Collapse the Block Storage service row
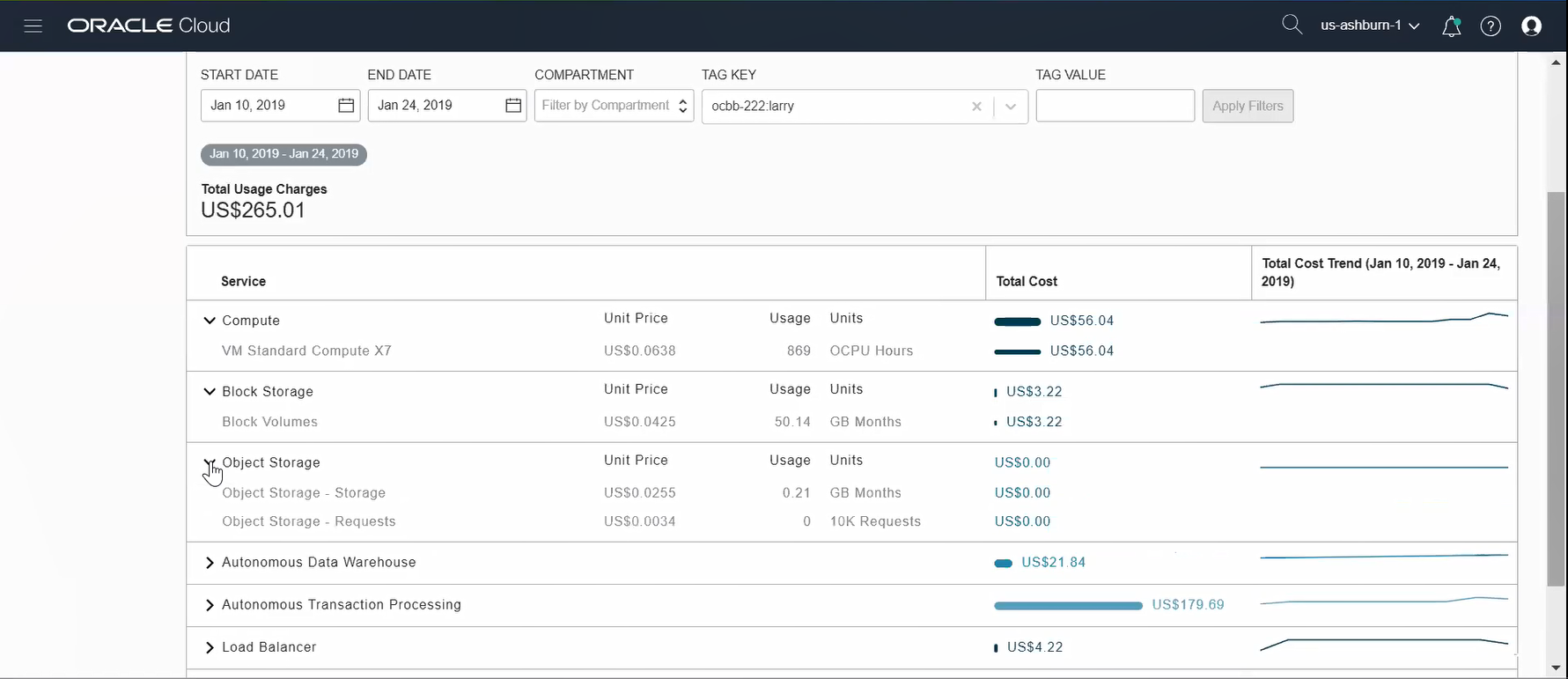This screenshot has width=1568, height=679. click(x=210, y=392)
